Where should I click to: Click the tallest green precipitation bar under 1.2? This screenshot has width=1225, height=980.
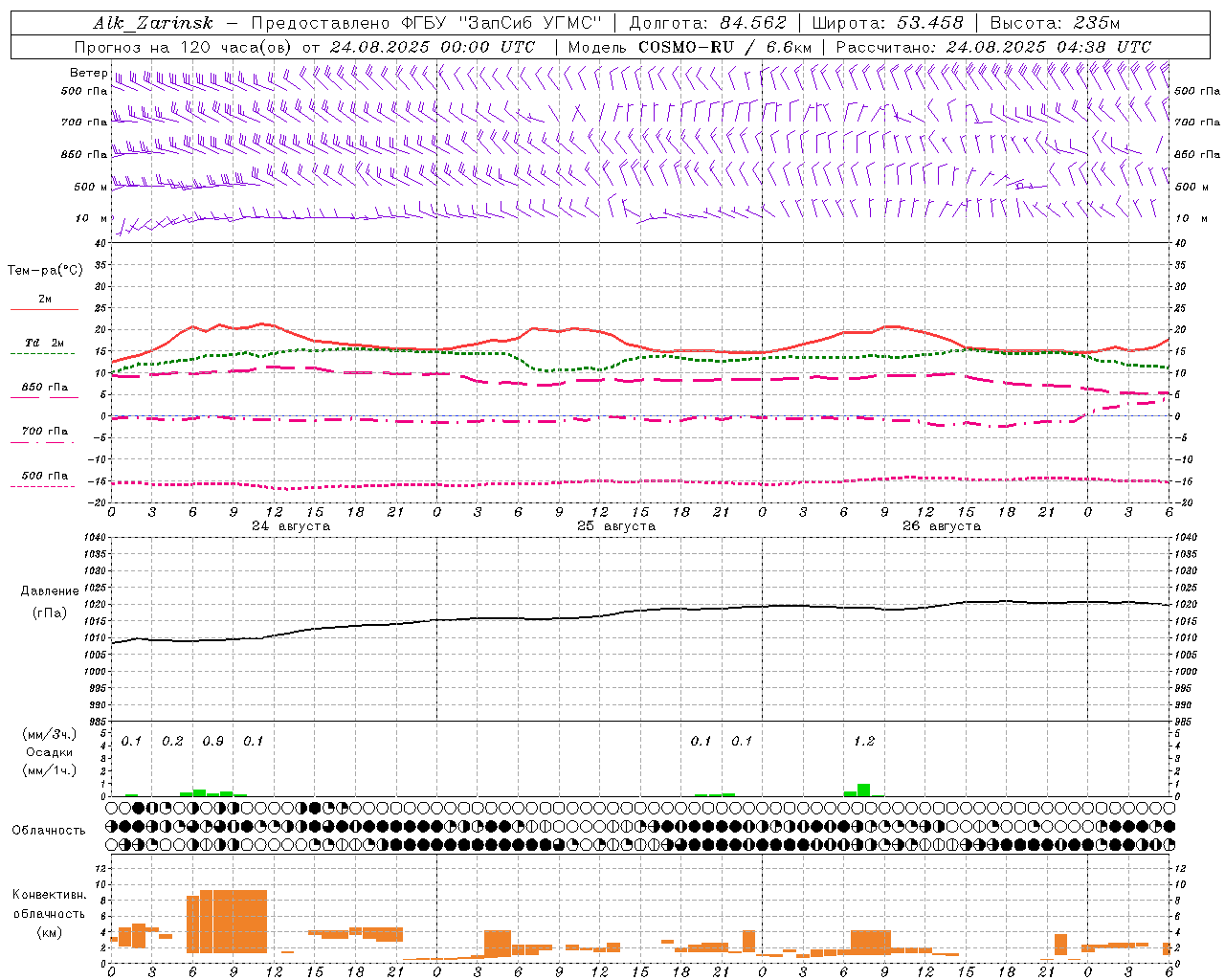pos(863,791)
